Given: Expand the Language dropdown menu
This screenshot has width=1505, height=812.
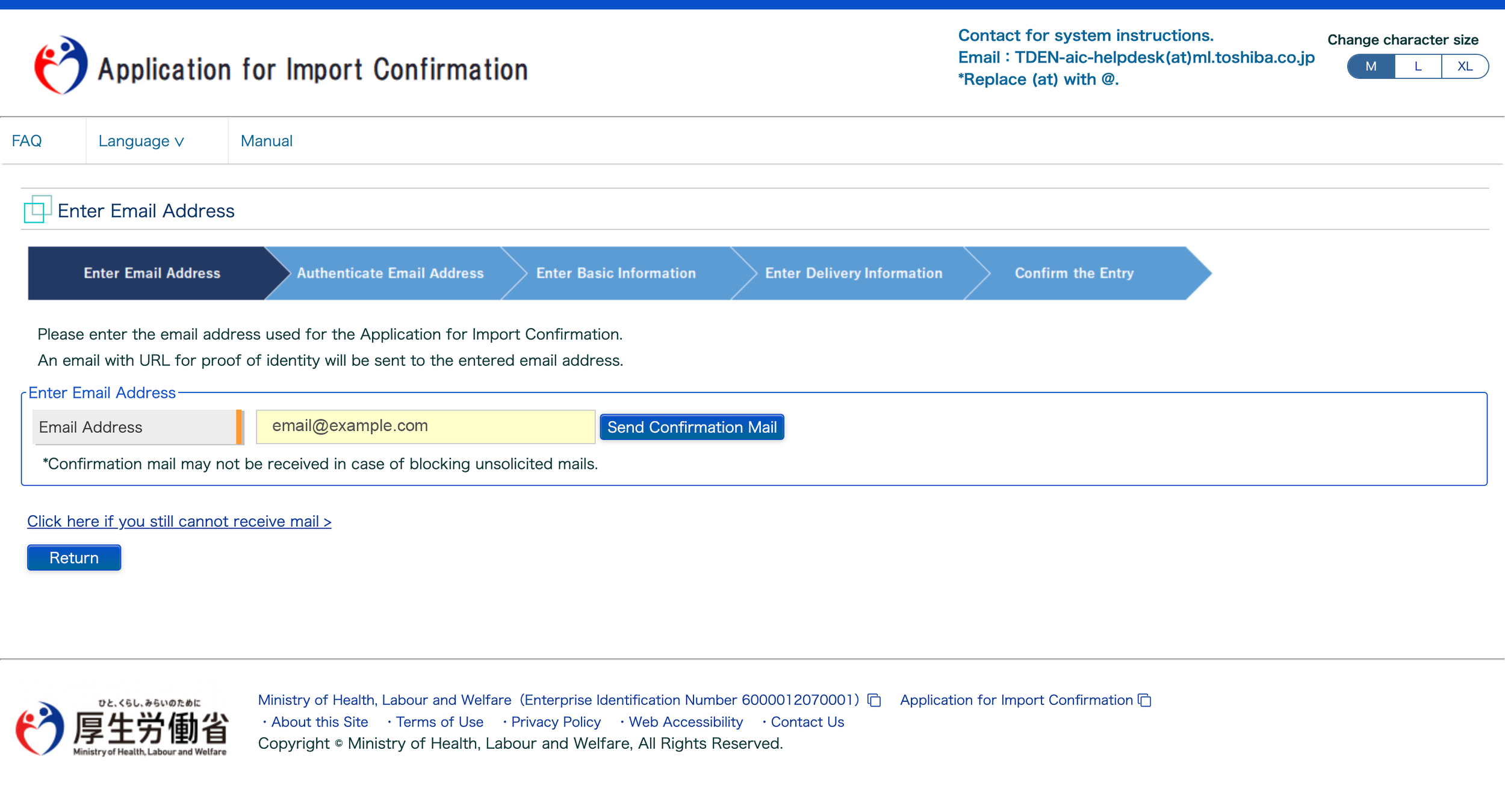Looking at the screenshot, I should 141,141.
